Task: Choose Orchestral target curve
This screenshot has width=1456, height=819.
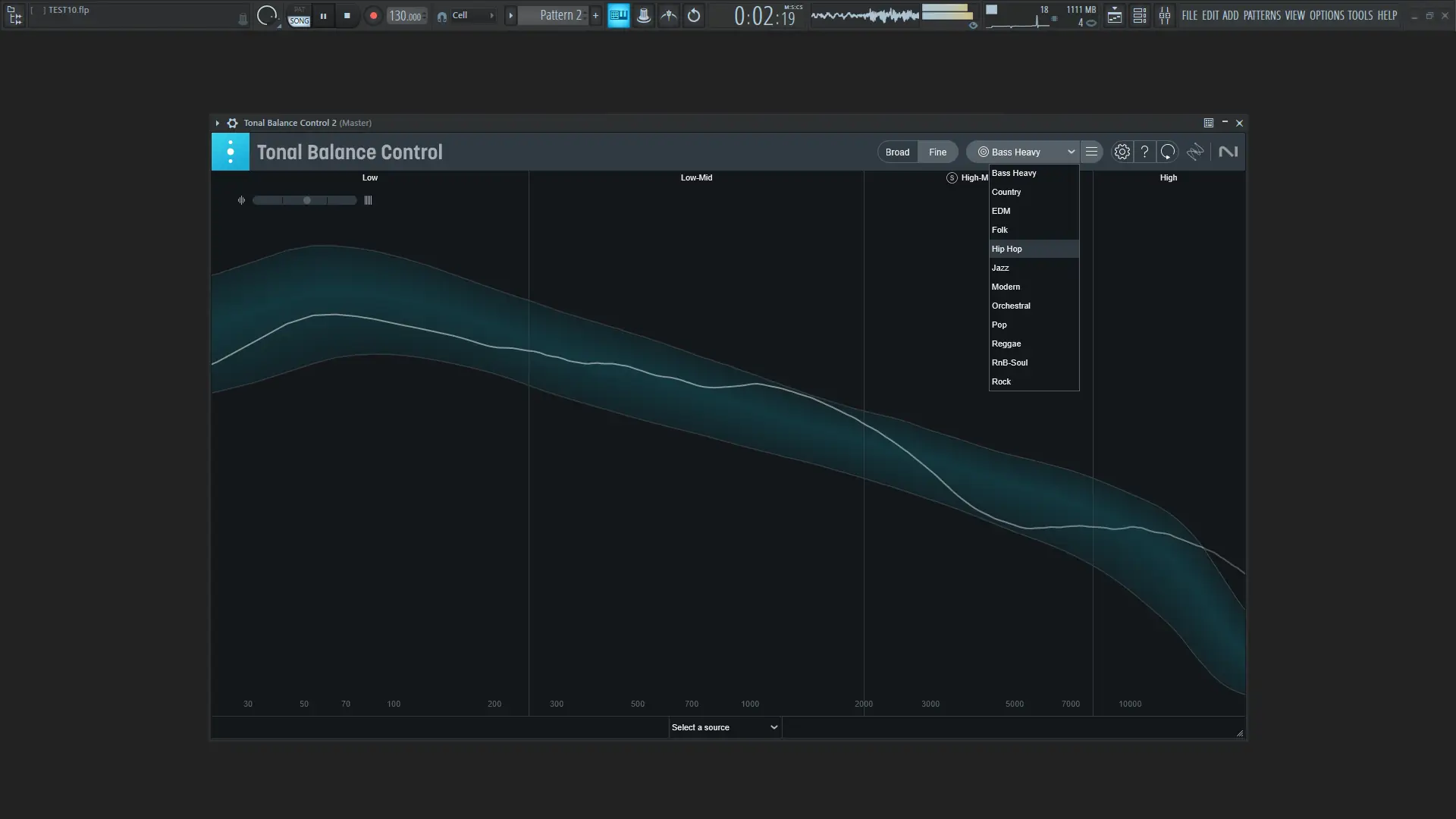Action: click(x=1011, y=306)
